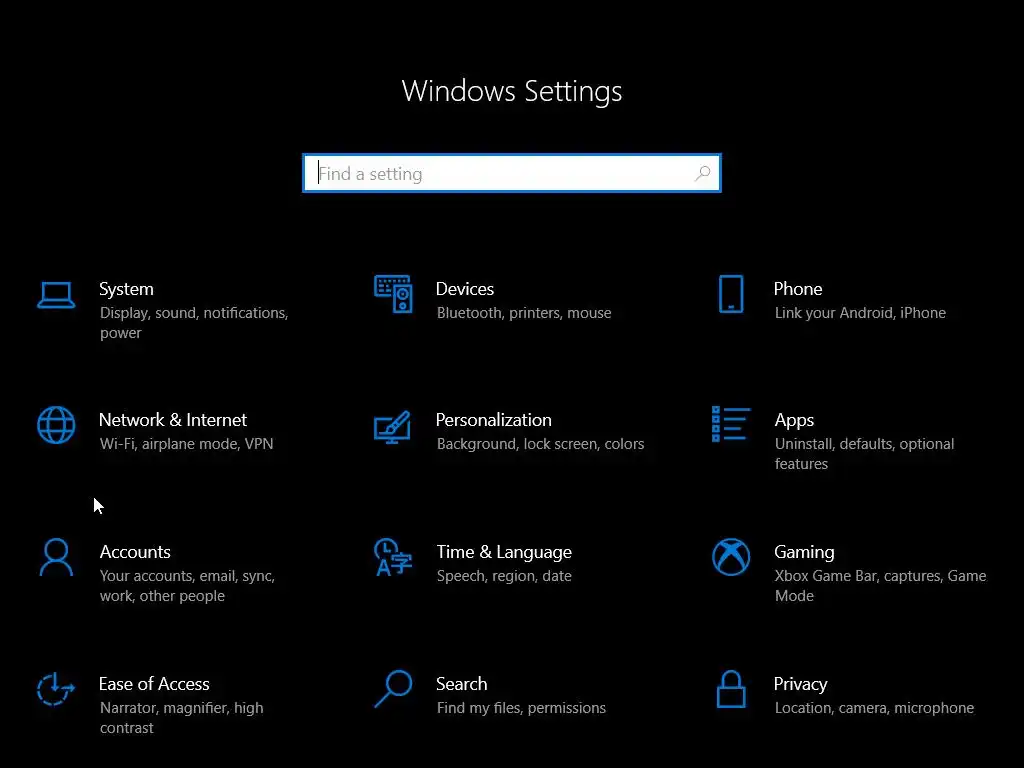The image size is (1024, 768).
Task: Click the Personalization paintbrush icon
Action: [392, 427]
